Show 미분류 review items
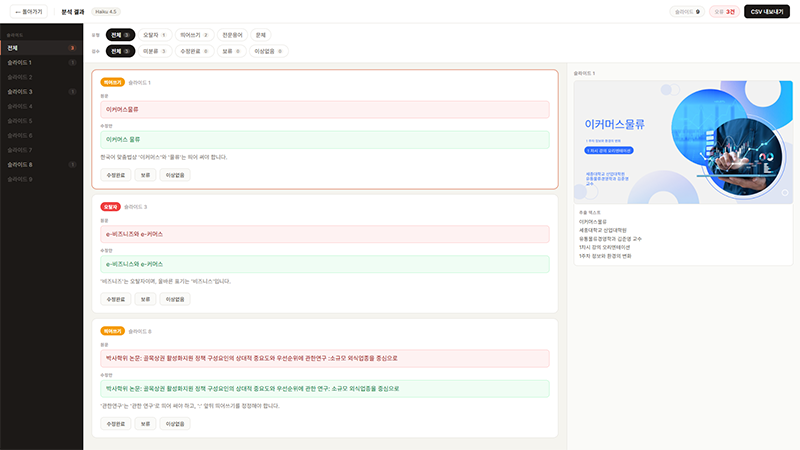Image resolution: width=800 pixels, height=450 pixels. (x=155, y=51)
